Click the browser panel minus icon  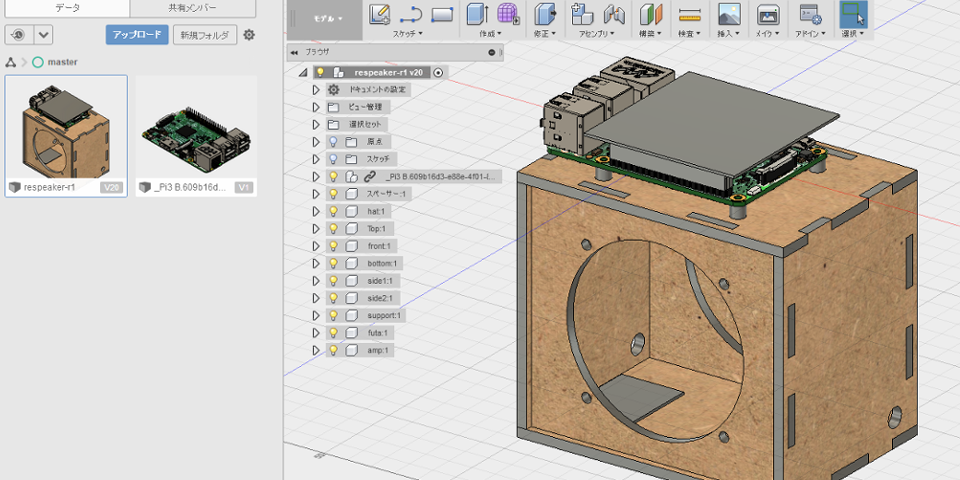[x=491, y=53]
